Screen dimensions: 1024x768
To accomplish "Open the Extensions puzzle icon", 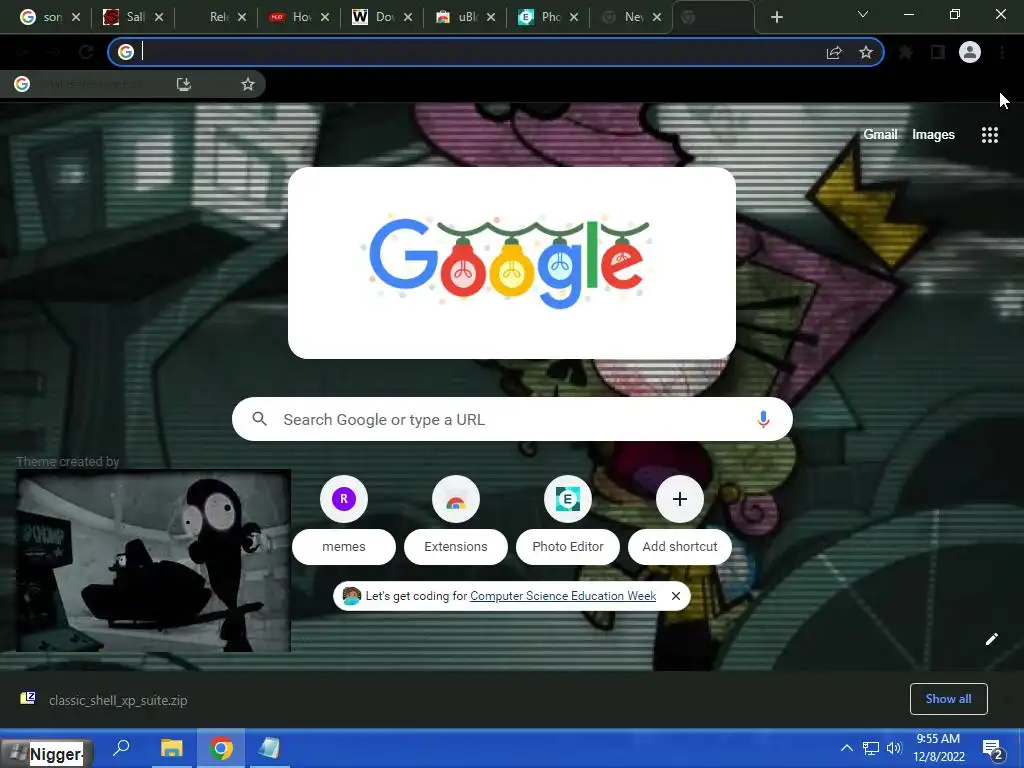I will tap(906, 52).
